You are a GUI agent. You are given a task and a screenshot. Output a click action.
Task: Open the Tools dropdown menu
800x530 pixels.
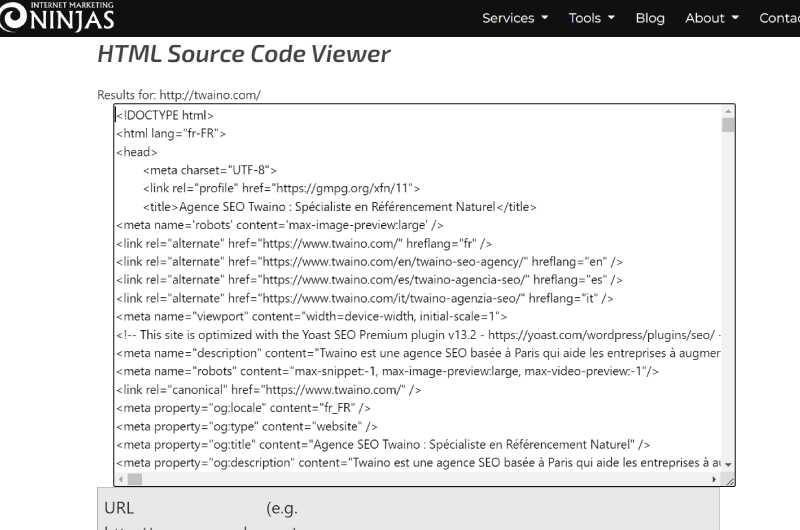(x=591, y=18)
